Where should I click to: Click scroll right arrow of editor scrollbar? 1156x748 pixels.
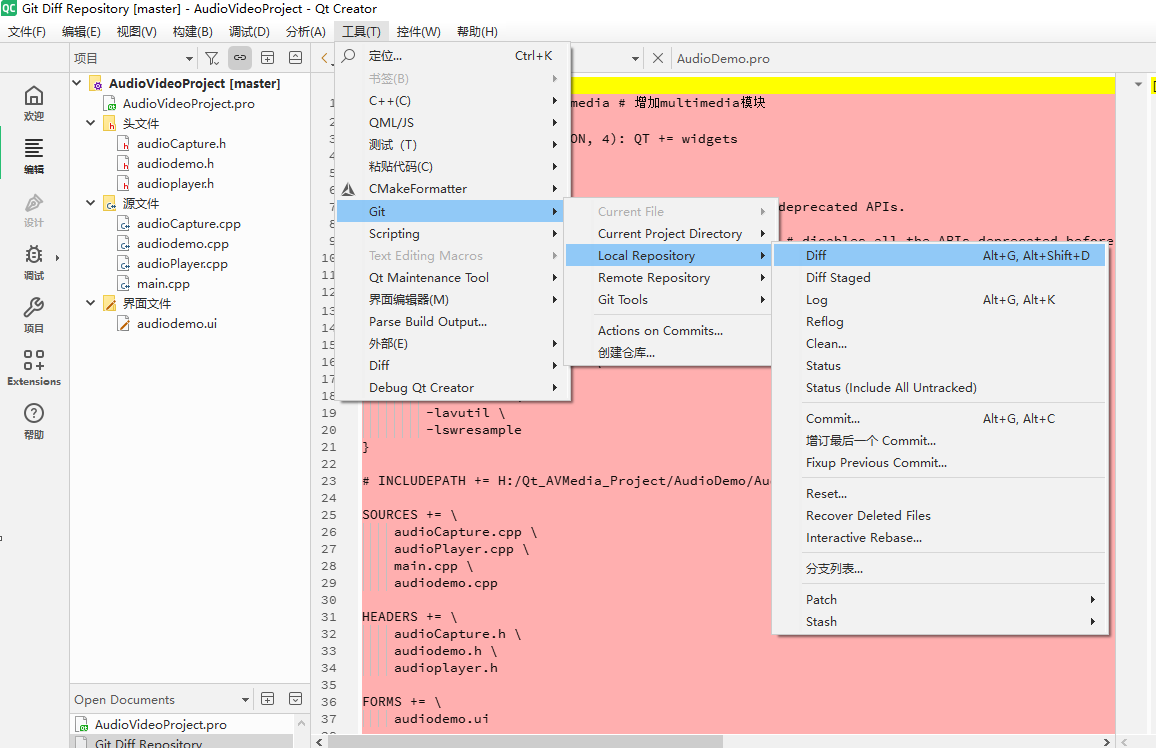tap(1106, 741)
